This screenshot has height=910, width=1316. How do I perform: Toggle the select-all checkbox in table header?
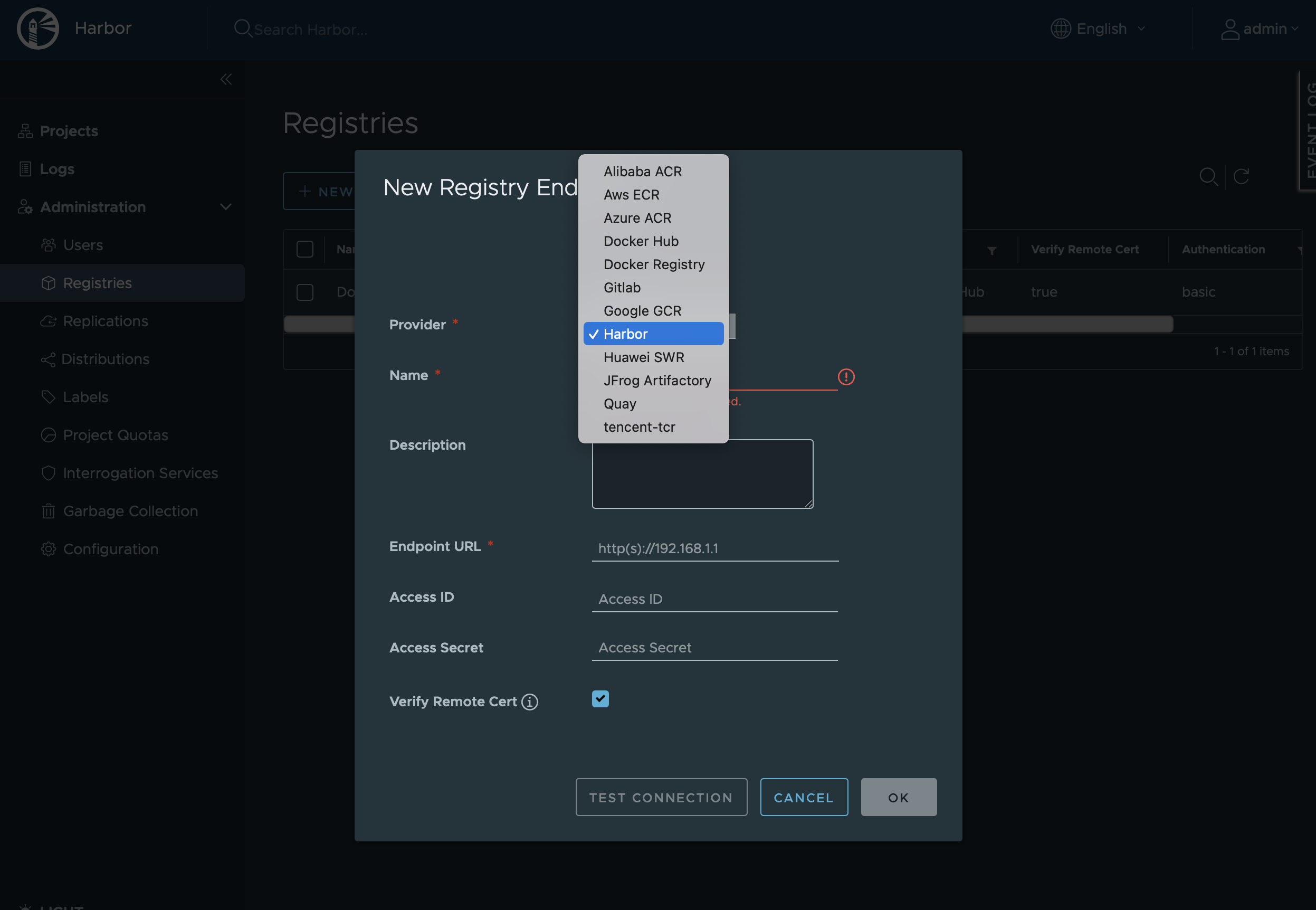[305, 249]
